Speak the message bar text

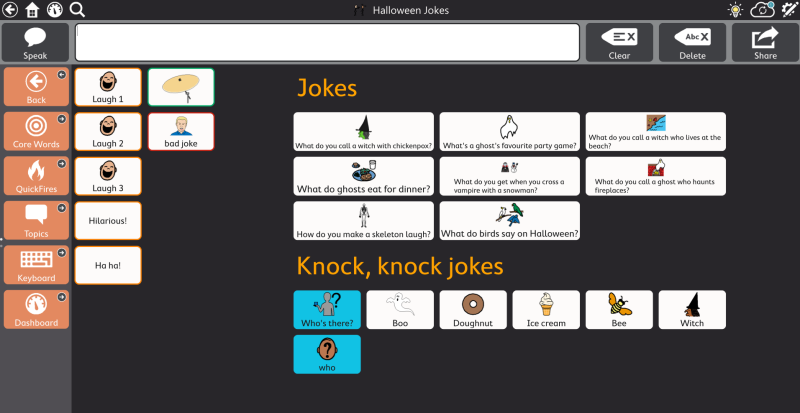tap(35, 42)
